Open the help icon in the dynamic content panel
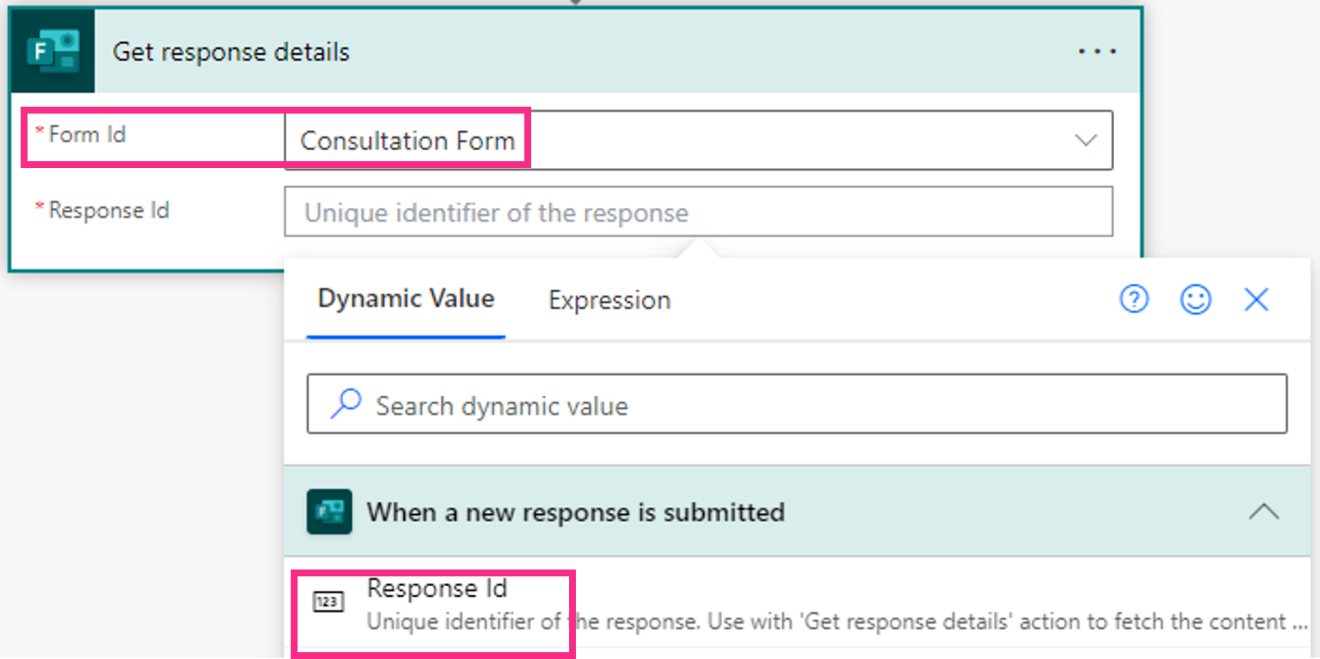Viewport: 1320px width, 659px height. [1134, 298]
